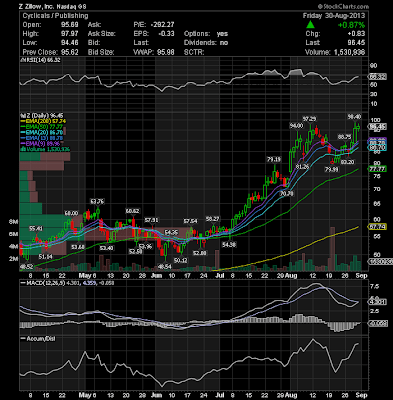
Task: Click the 54.38 low price label
Action: tap(229, 244)
